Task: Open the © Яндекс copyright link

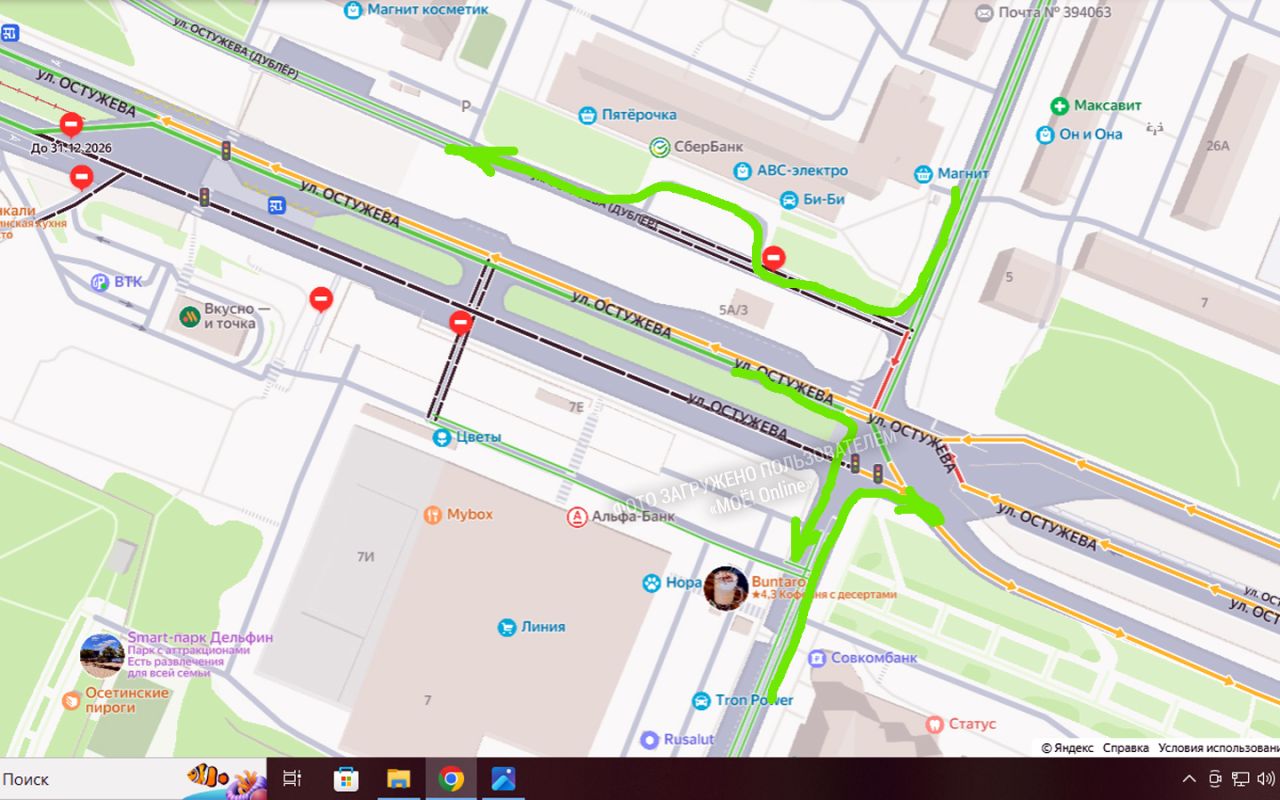Action: click(x=1067, y=748)
